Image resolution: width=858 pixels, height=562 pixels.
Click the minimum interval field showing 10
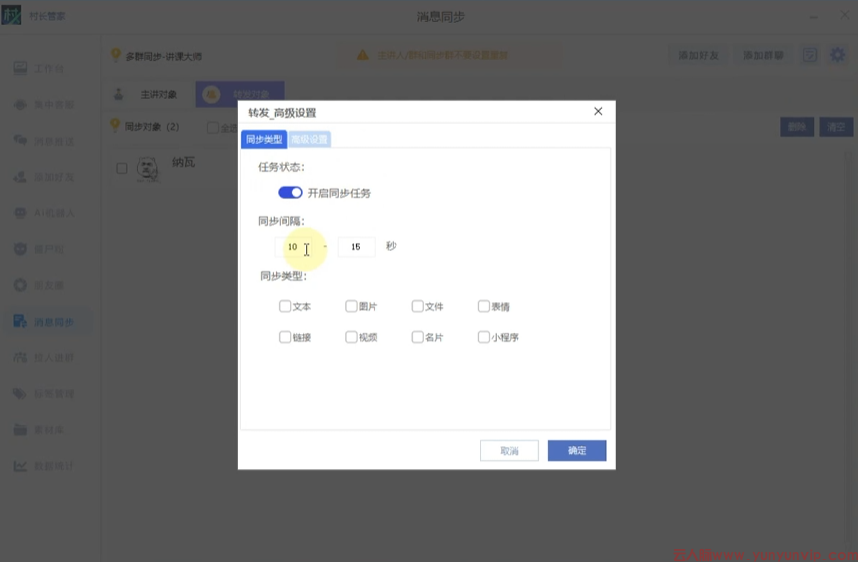coord(293,247)
